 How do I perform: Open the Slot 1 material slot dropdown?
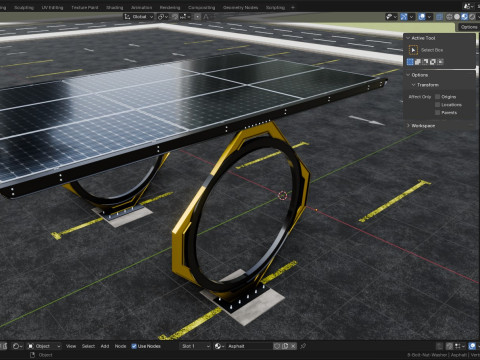click(194, 346)
